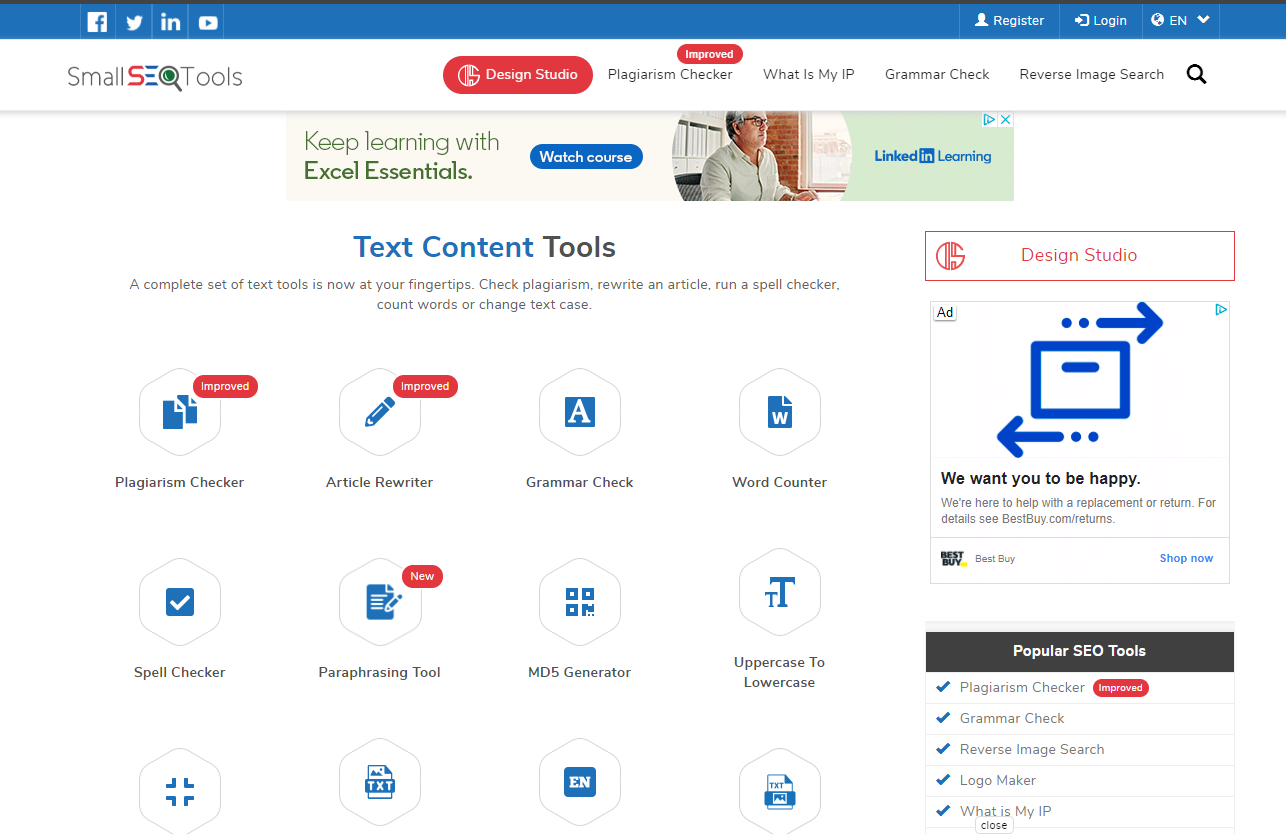This screenshot has height=834, width=1286.
Task: Click the AdChoices icon on Best Buy ad
Action: tap(1221, 310)
